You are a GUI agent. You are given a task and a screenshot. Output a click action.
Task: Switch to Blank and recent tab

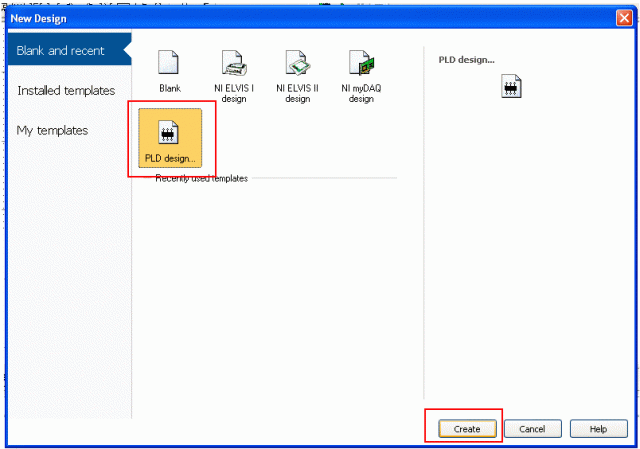point(61,51)
